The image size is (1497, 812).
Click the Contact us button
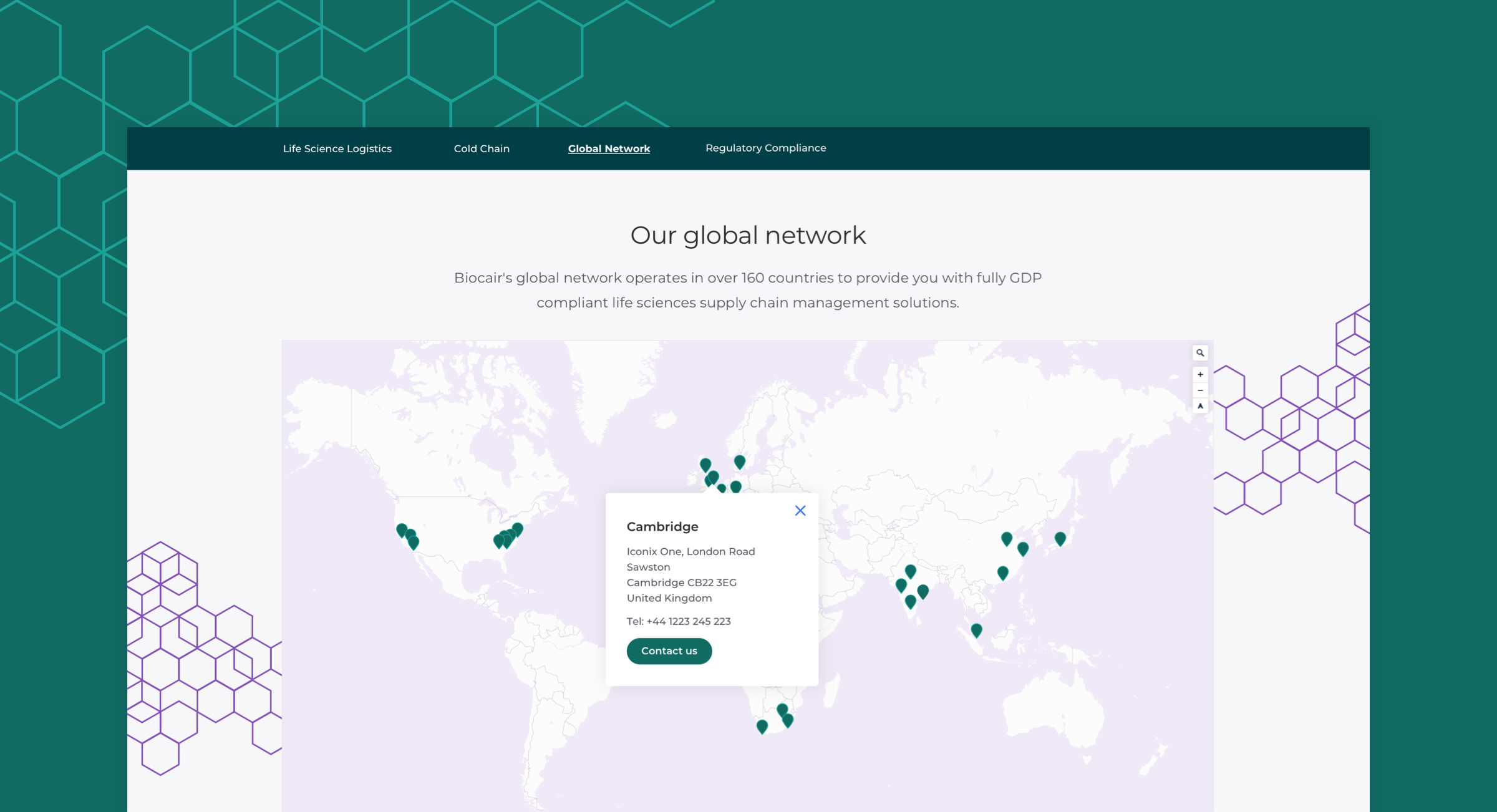[x=669, y=650]
